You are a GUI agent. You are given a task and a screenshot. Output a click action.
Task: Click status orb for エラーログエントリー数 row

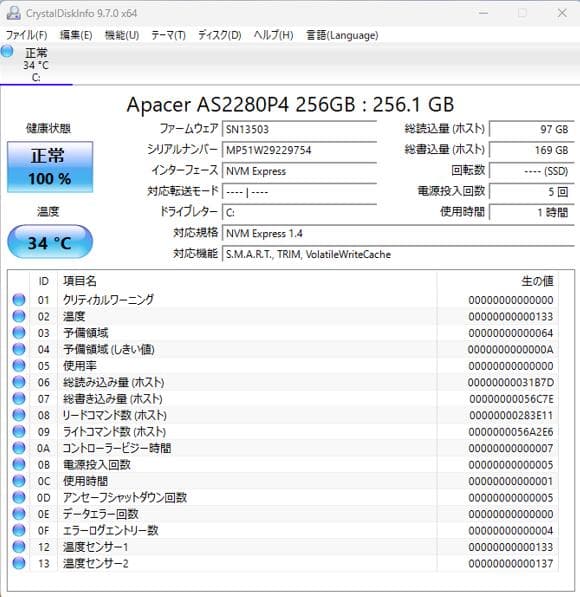[x=19, y=530]
